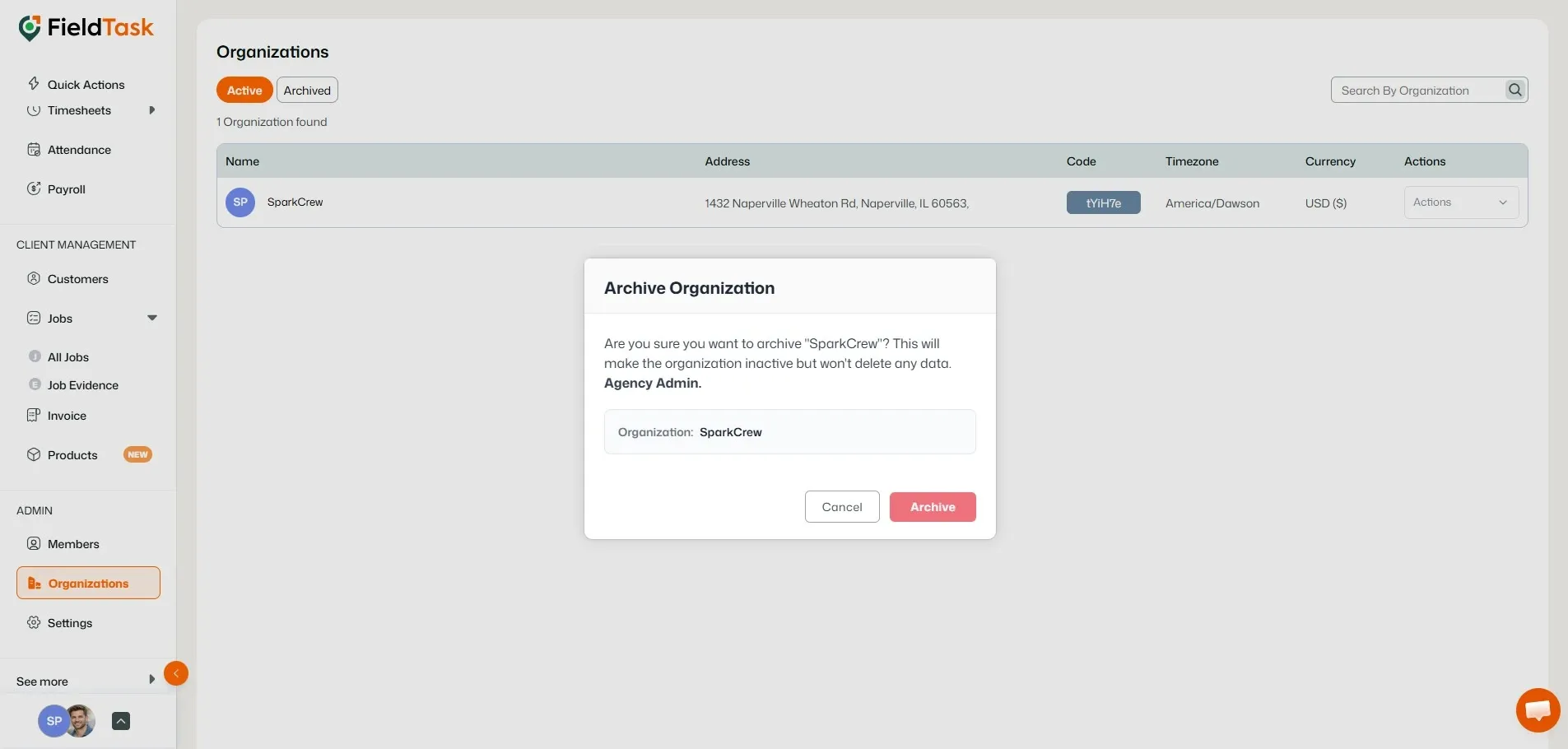Viewport: 1568px width, 749px height.
Task: Cancel the archive dialog
Action: pos(842,506)
